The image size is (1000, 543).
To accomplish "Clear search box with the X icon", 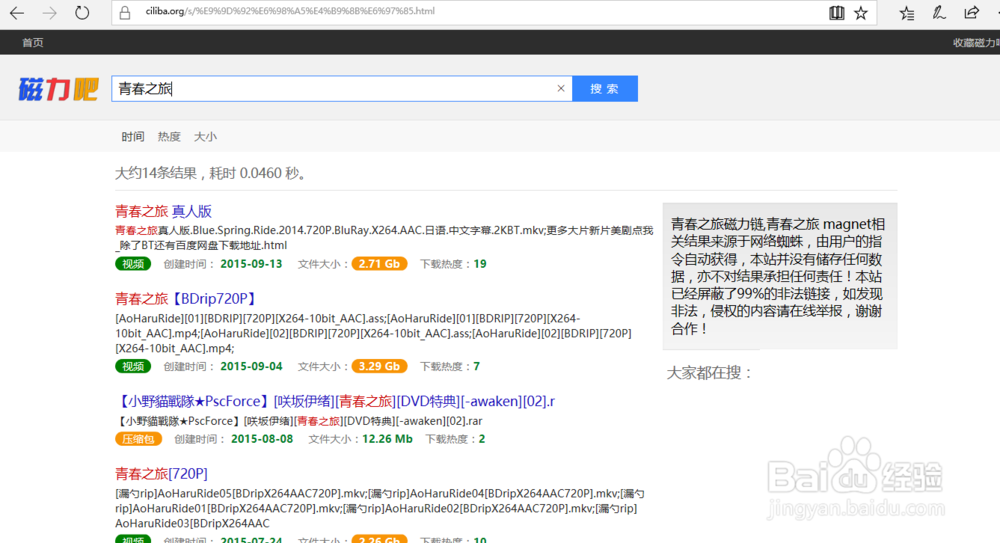I will coord(561,89).
